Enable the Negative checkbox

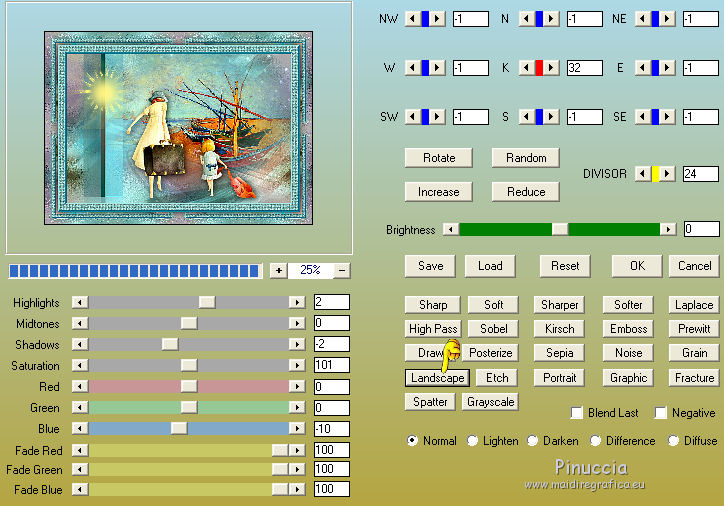pos(660,412)
